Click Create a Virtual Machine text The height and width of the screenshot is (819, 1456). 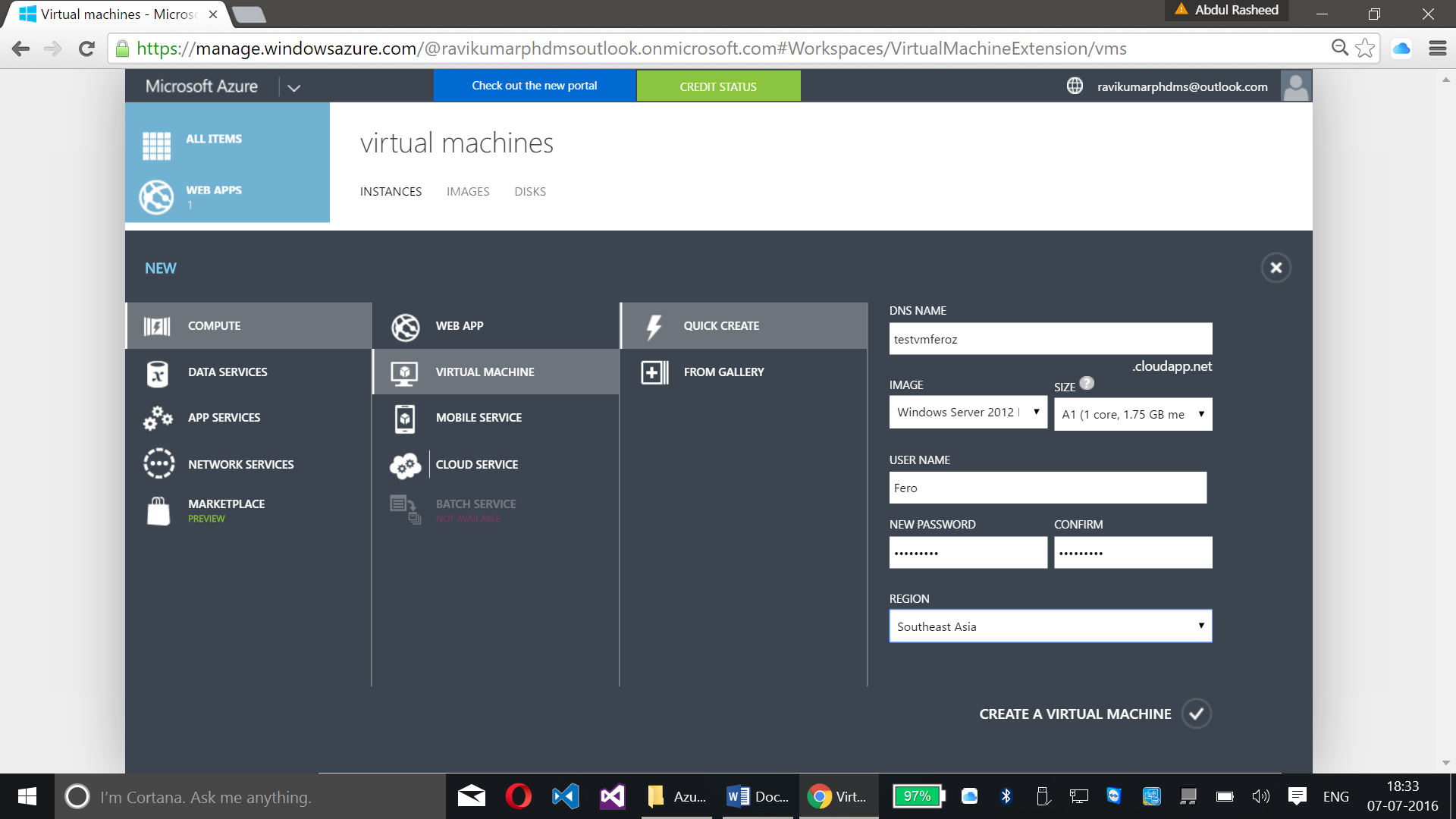pos(1075,714)
